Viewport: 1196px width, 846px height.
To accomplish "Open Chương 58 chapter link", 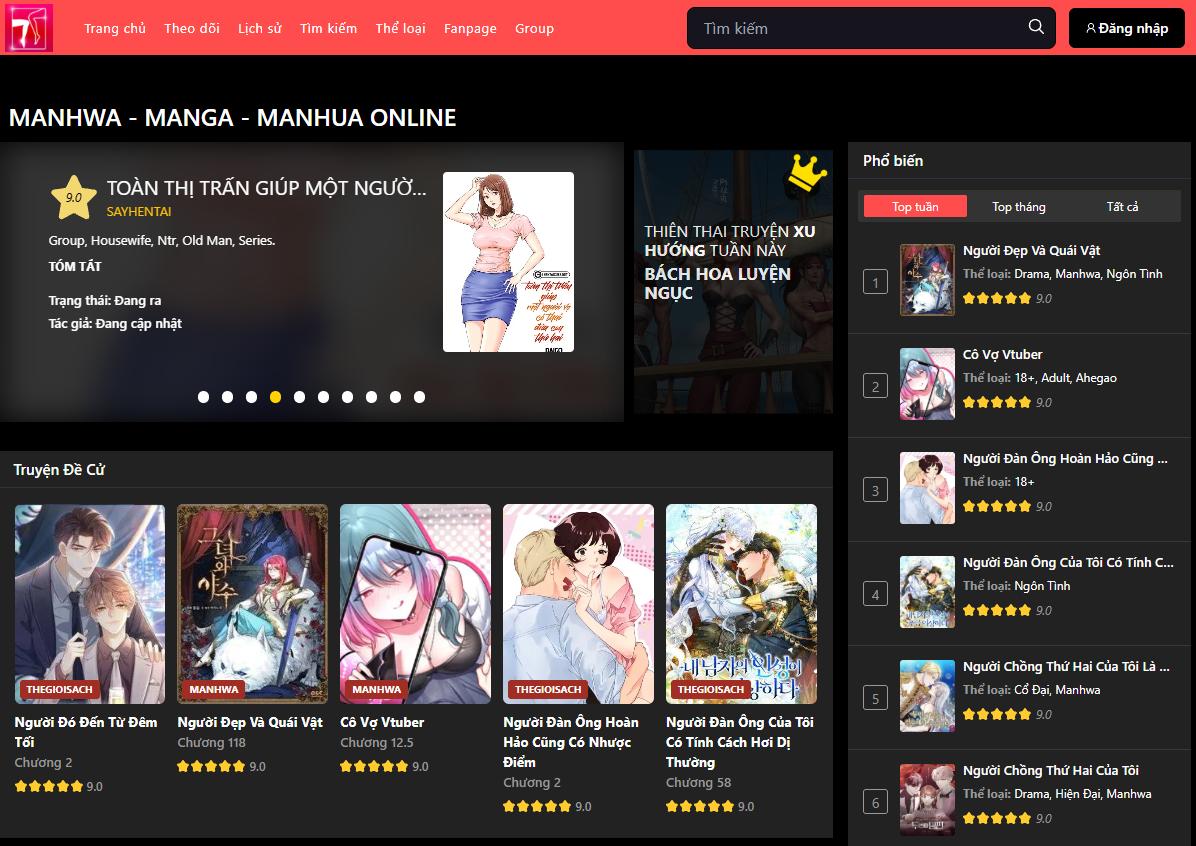I will coord(698,782).
